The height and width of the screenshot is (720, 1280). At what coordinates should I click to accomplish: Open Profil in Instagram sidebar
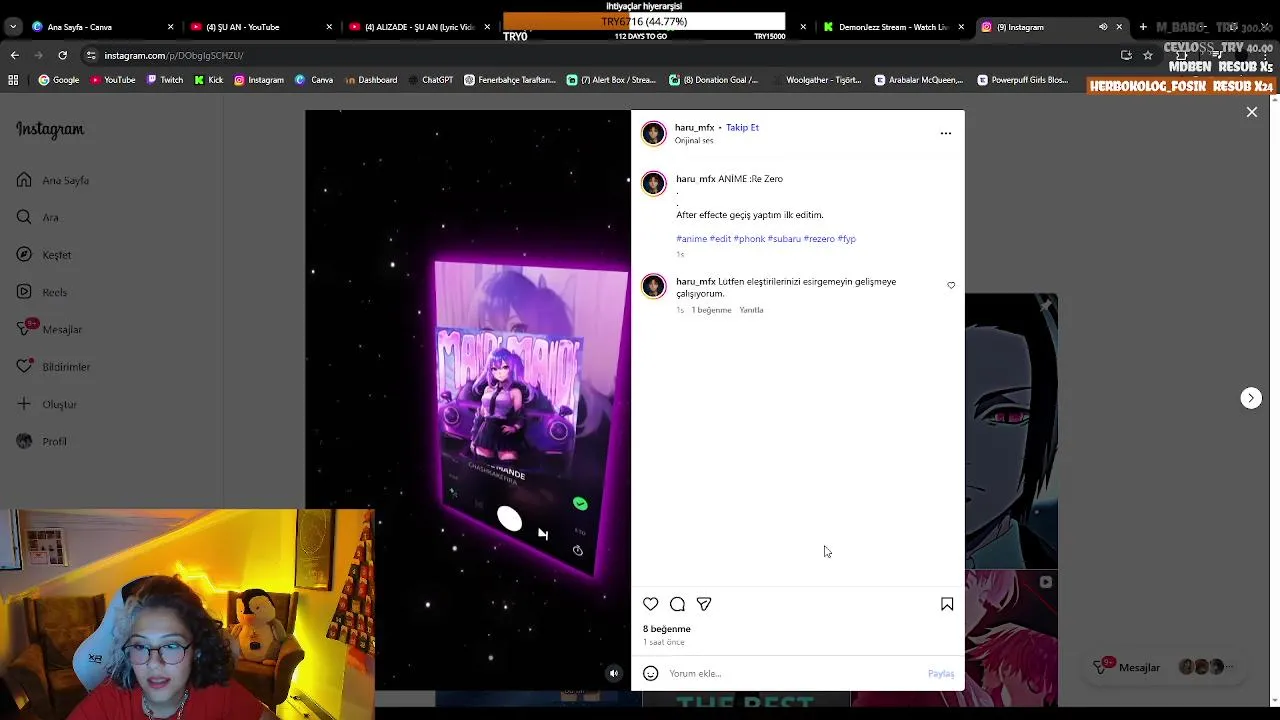[42, 441]
